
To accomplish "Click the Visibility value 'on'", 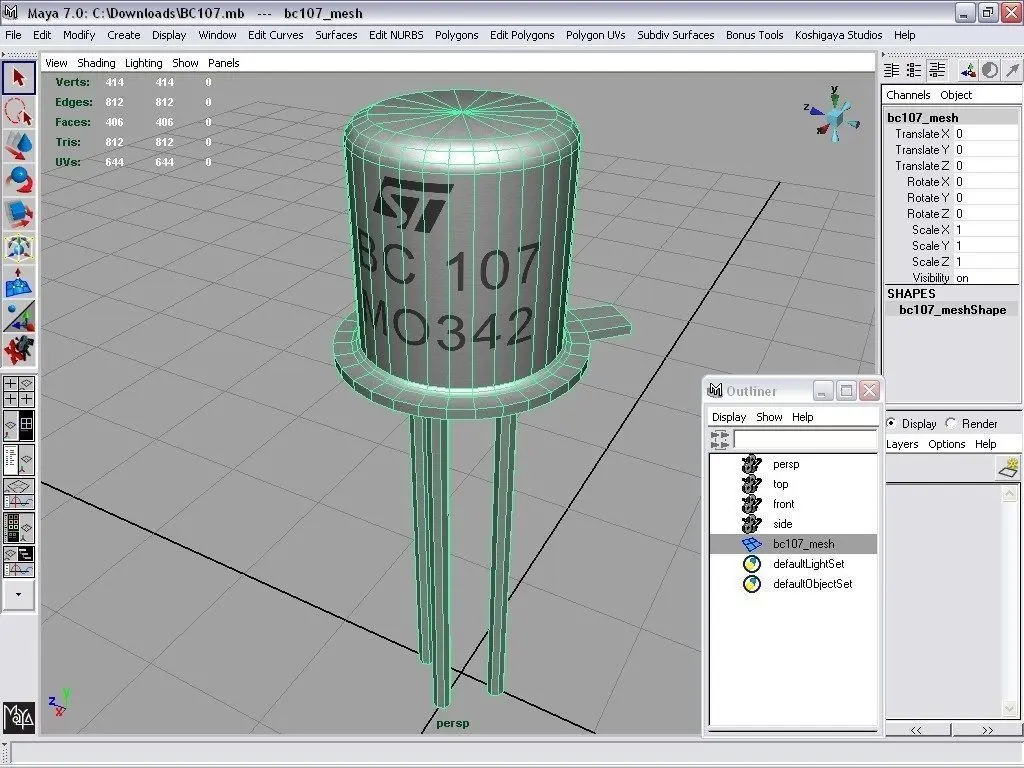I will coord(963,278).
